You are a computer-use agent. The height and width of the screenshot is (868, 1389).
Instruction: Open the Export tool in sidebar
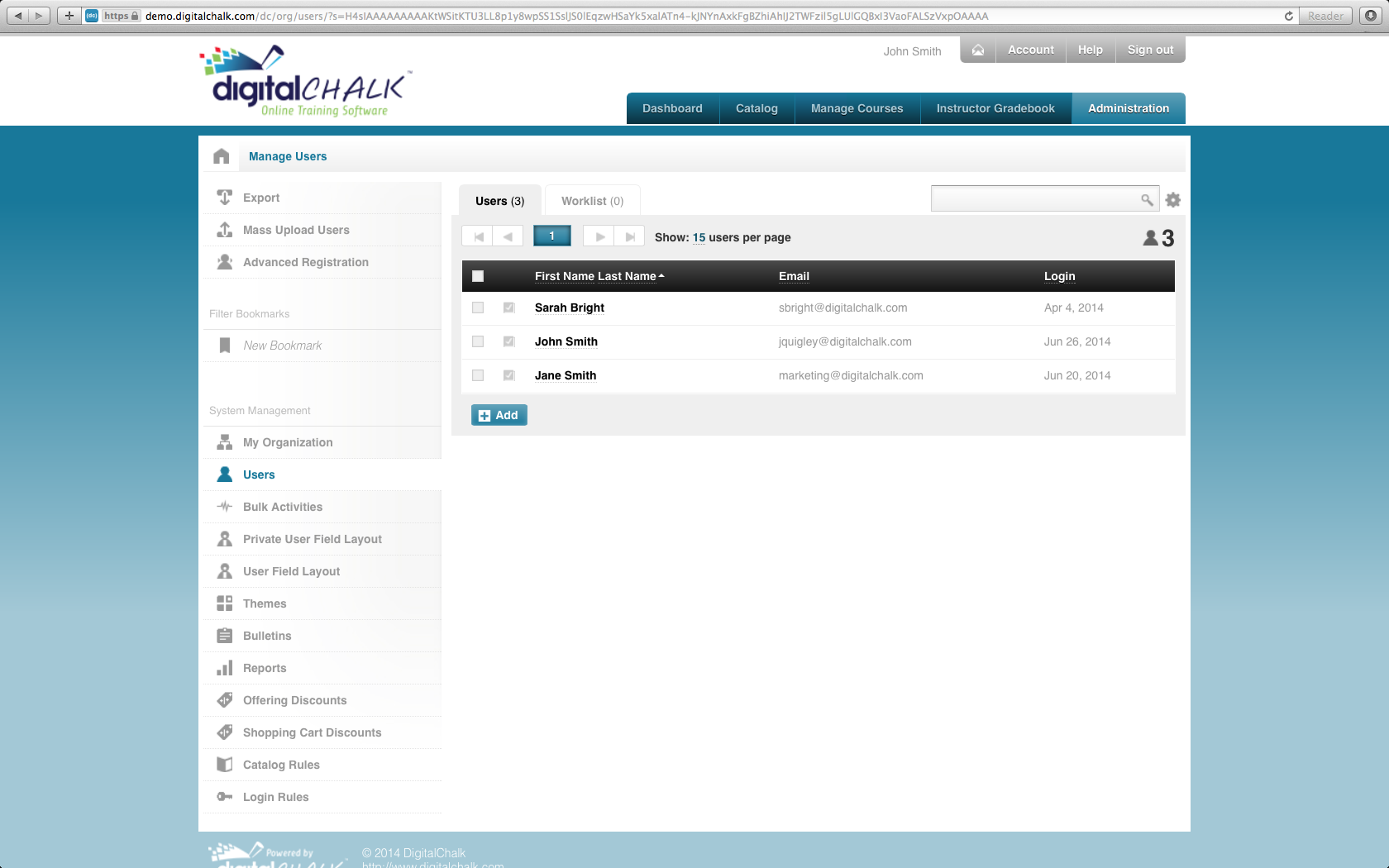[x=223, y=198]
